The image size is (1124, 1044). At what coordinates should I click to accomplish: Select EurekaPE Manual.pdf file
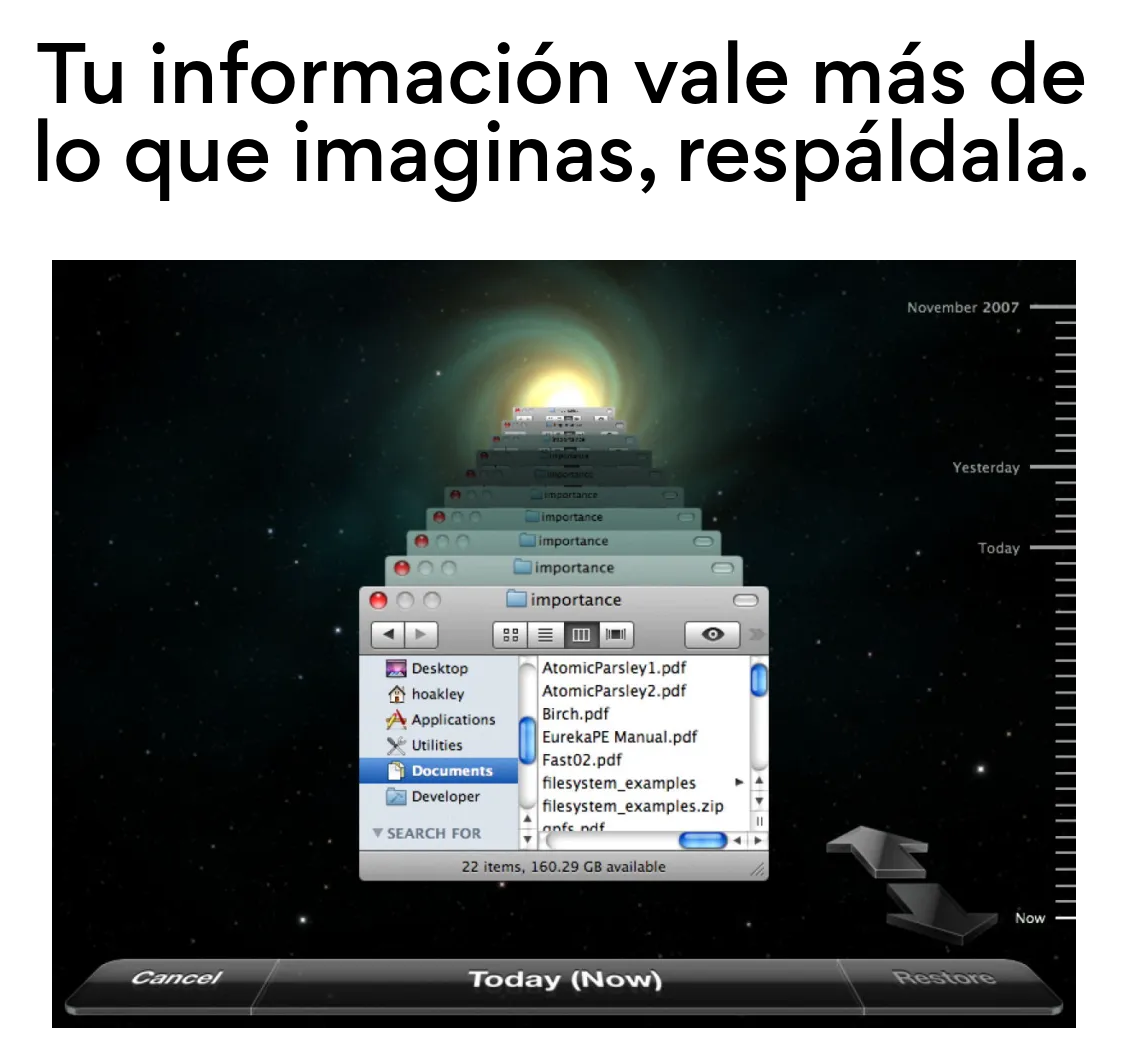619,736
